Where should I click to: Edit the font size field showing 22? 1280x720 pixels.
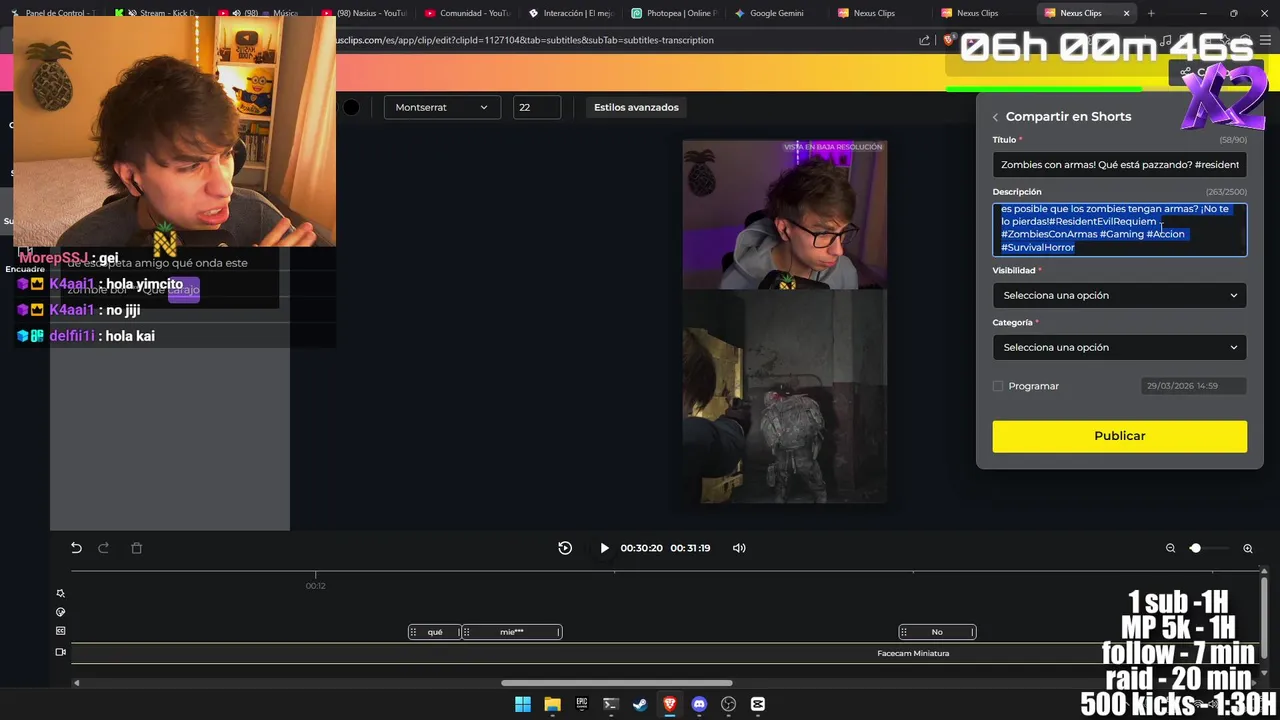click(537, 107)
